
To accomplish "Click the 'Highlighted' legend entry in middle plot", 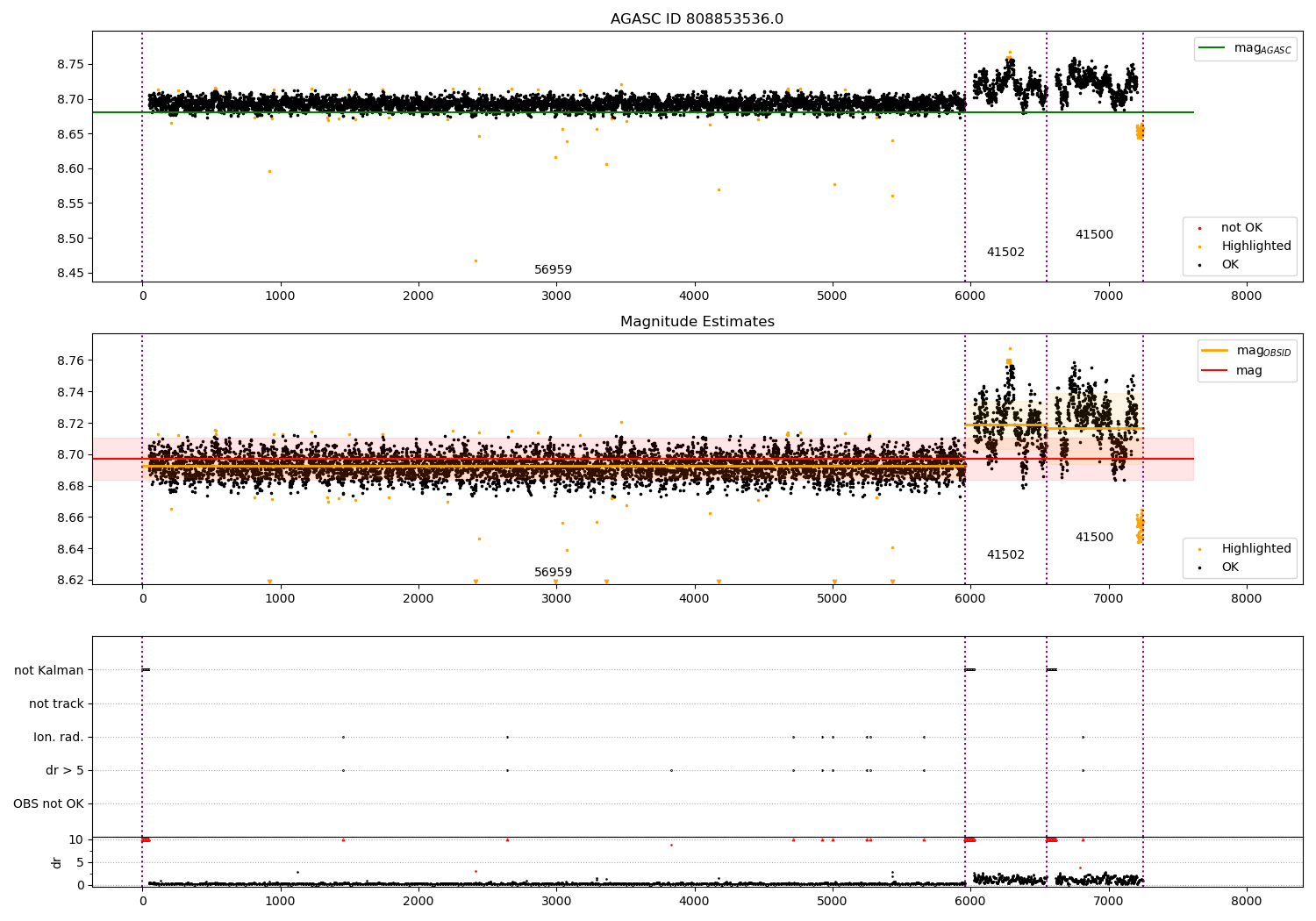I will (1255, 549).
